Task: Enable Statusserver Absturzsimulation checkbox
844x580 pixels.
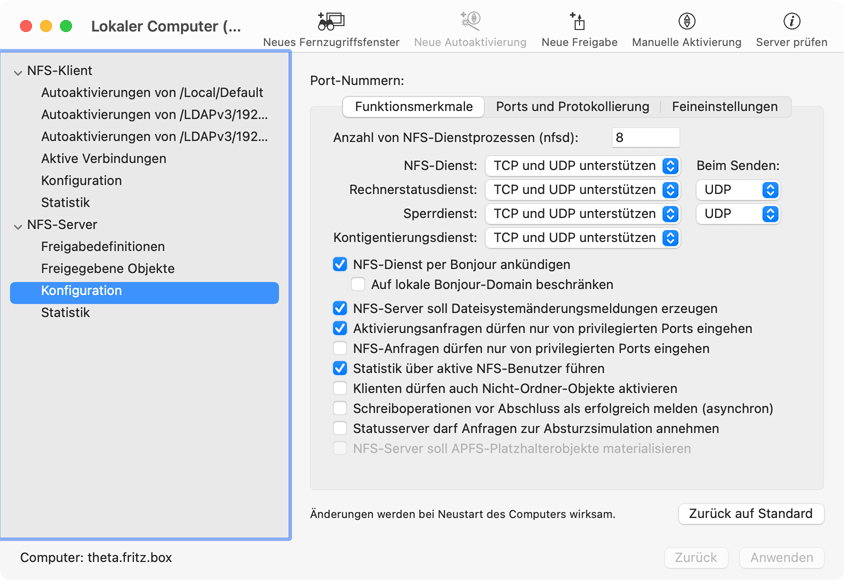Action: pyautogui.click(x=340, y=428)
